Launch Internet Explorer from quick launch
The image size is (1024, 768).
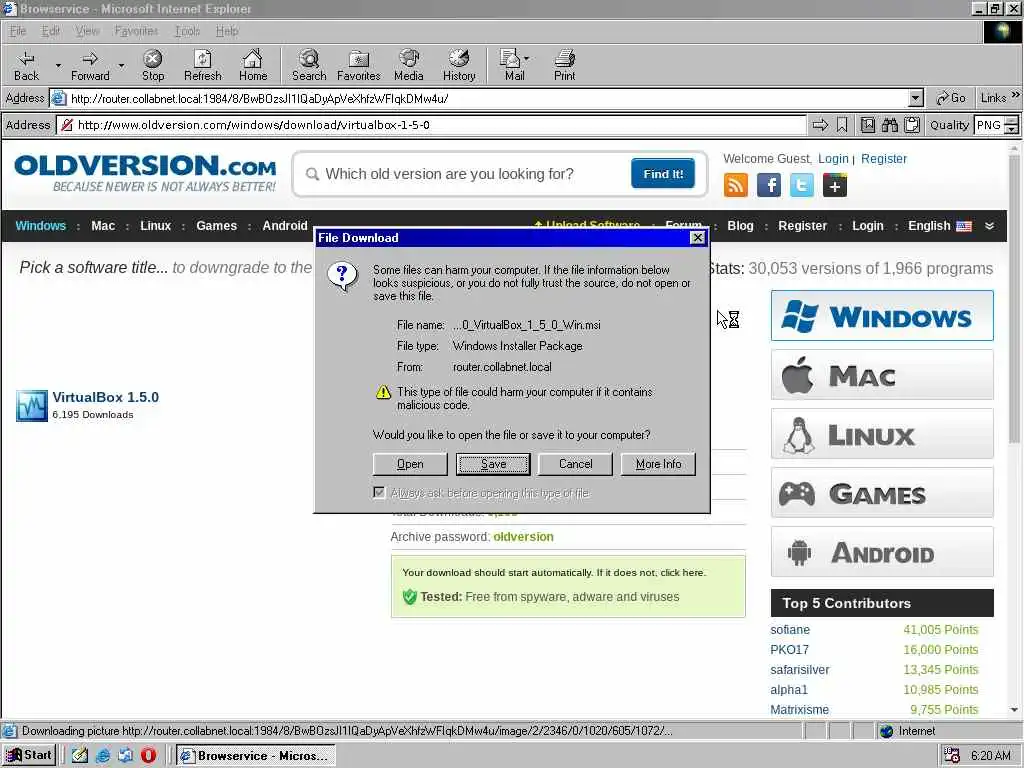[x=103, y=755]
